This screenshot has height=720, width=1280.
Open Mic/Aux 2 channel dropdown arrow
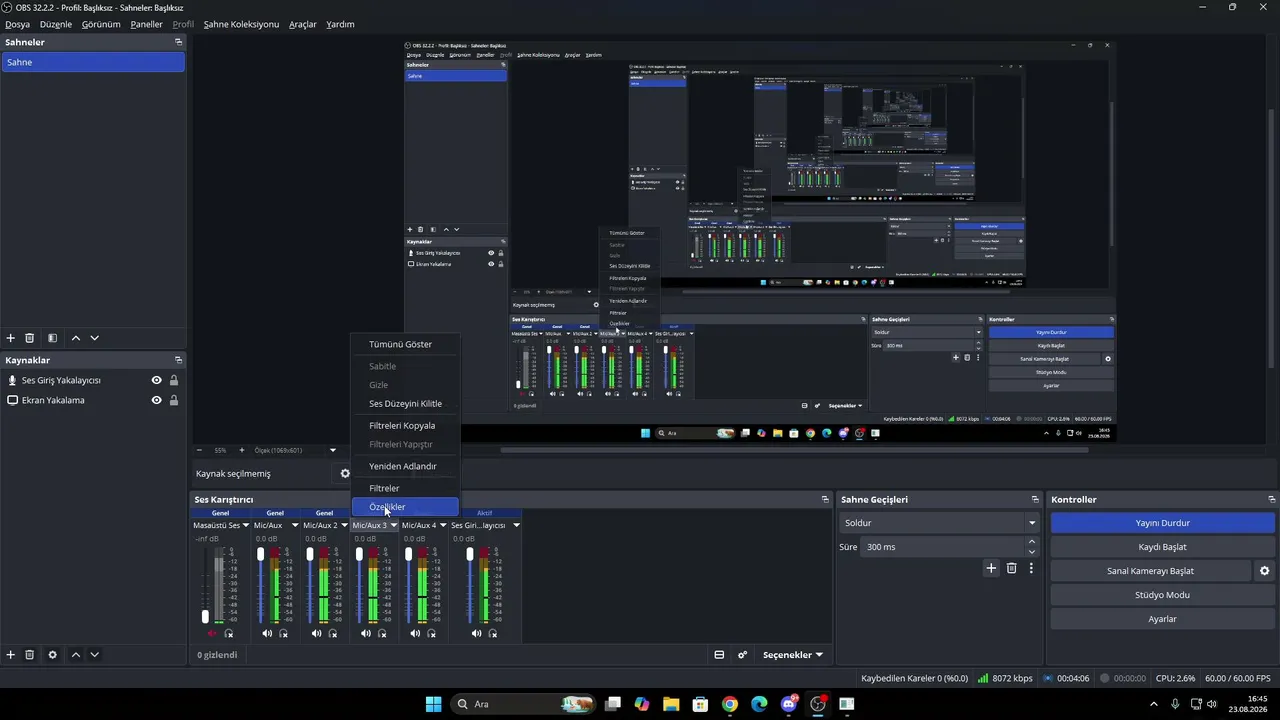(x=344, y=525)
